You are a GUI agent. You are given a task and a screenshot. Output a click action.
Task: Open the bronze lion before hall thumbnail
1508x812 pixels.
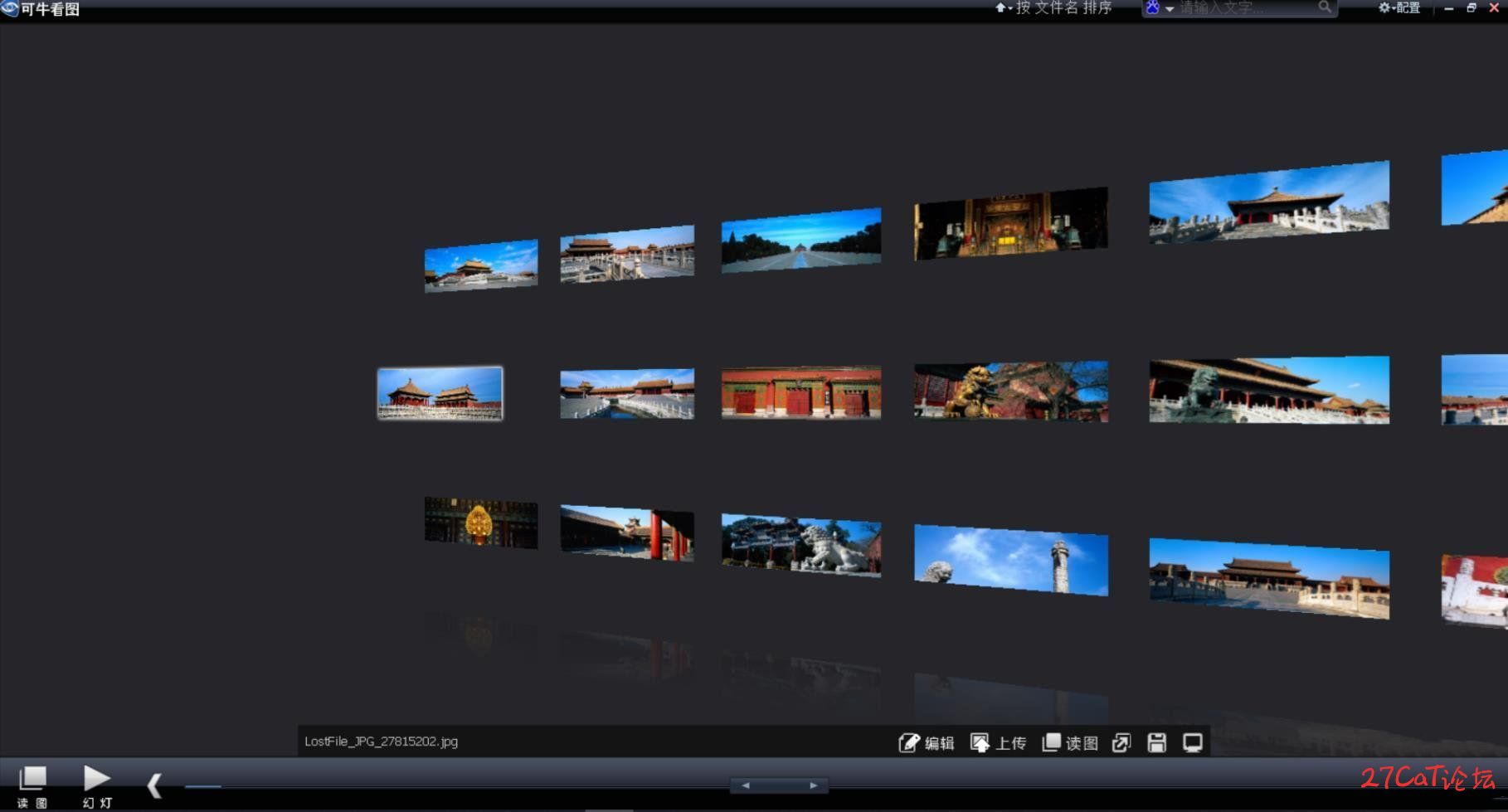tap(1269, 390)
